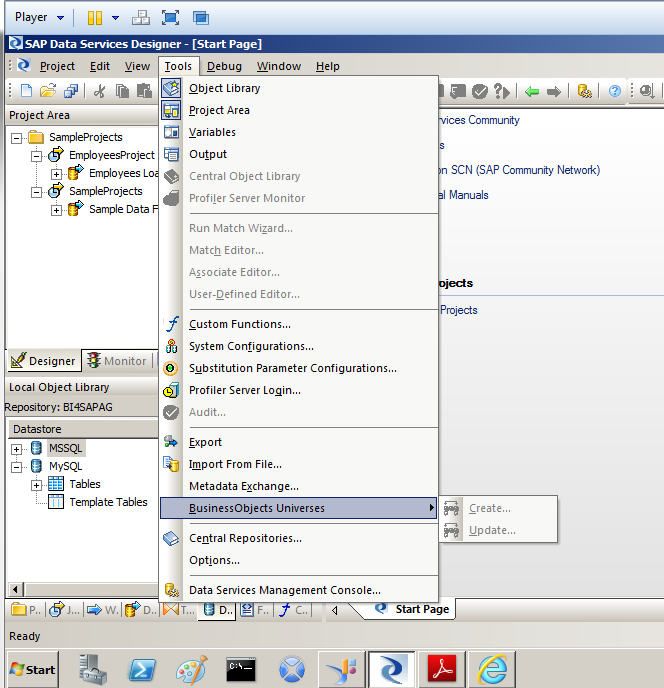Image resolution: width=664 pixels, height=688 pixels.
Task: Expand the Employees Load job node
Action: pos(56,174)
